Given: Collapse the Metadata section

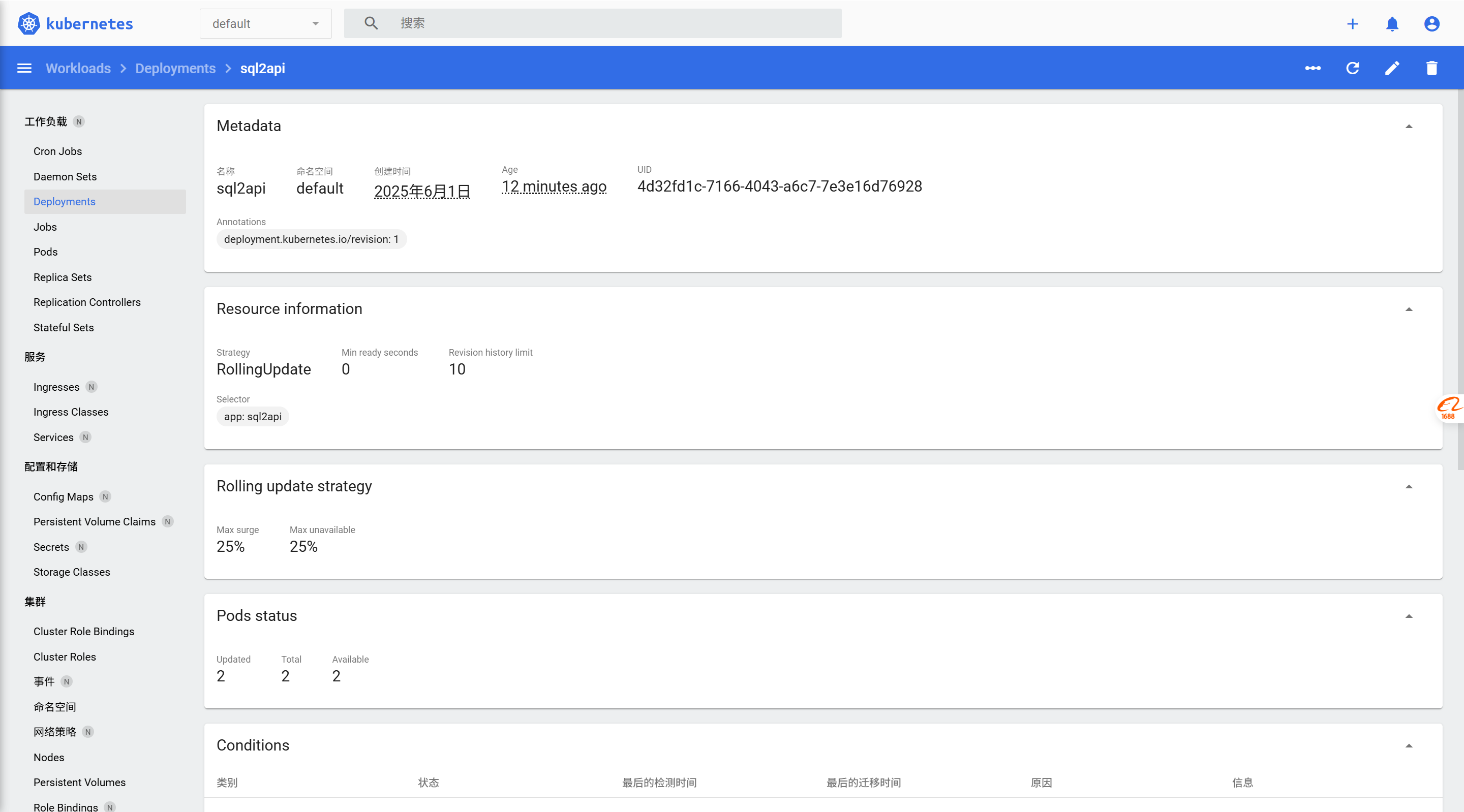Looking at the screenshot, I should click(x=1410, y=126).
